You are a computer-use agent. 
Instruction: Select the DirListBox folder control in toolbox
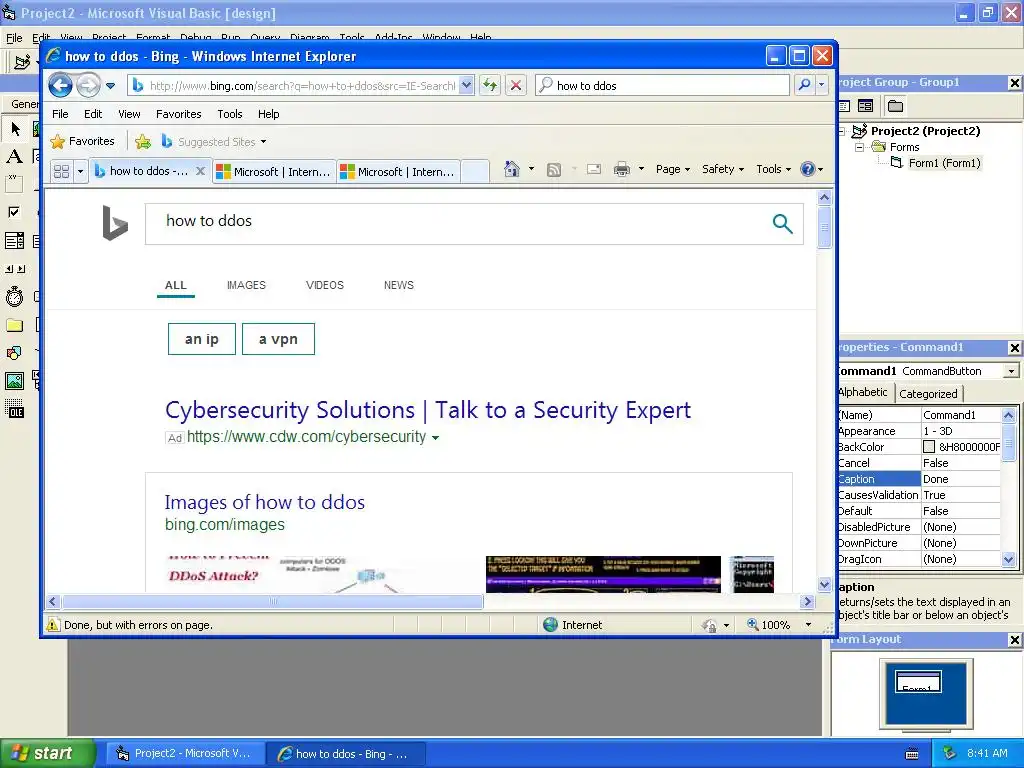15,325
